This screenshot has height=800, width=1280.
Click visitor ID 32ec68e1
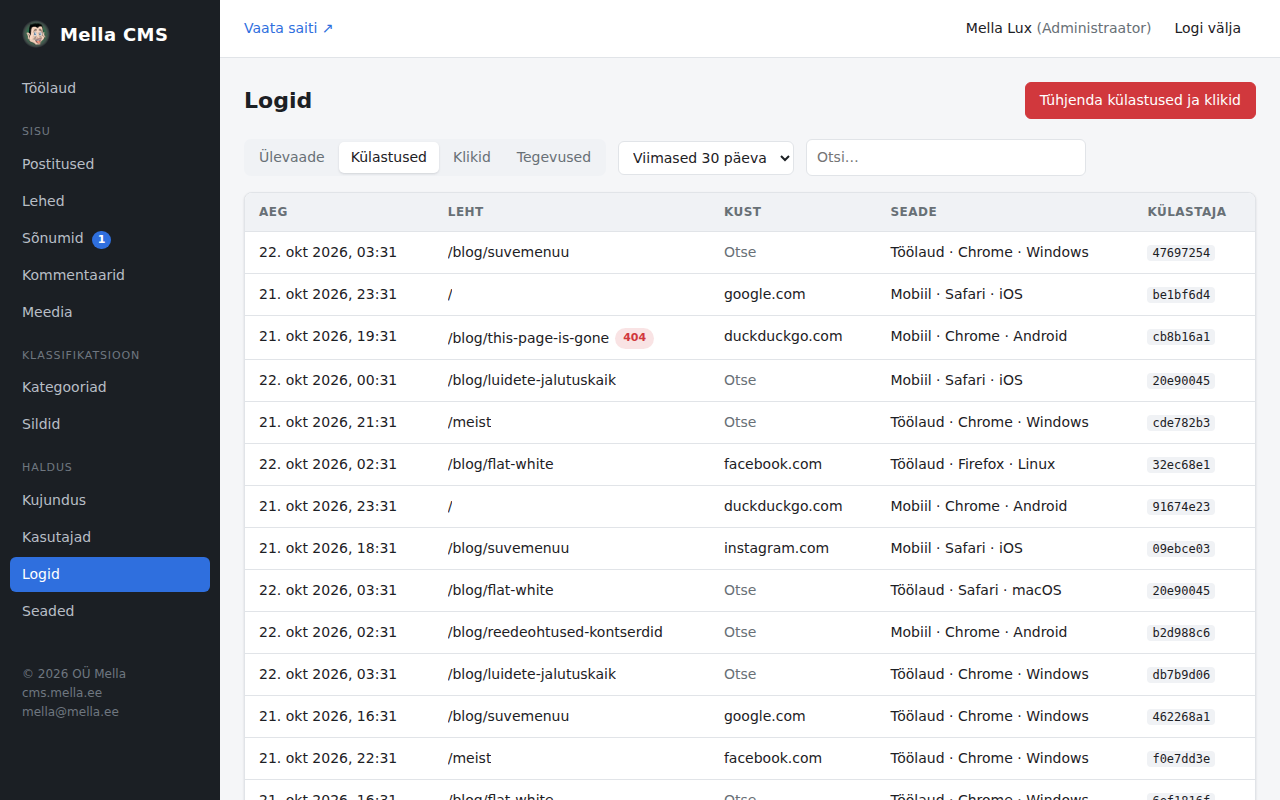1181,465
